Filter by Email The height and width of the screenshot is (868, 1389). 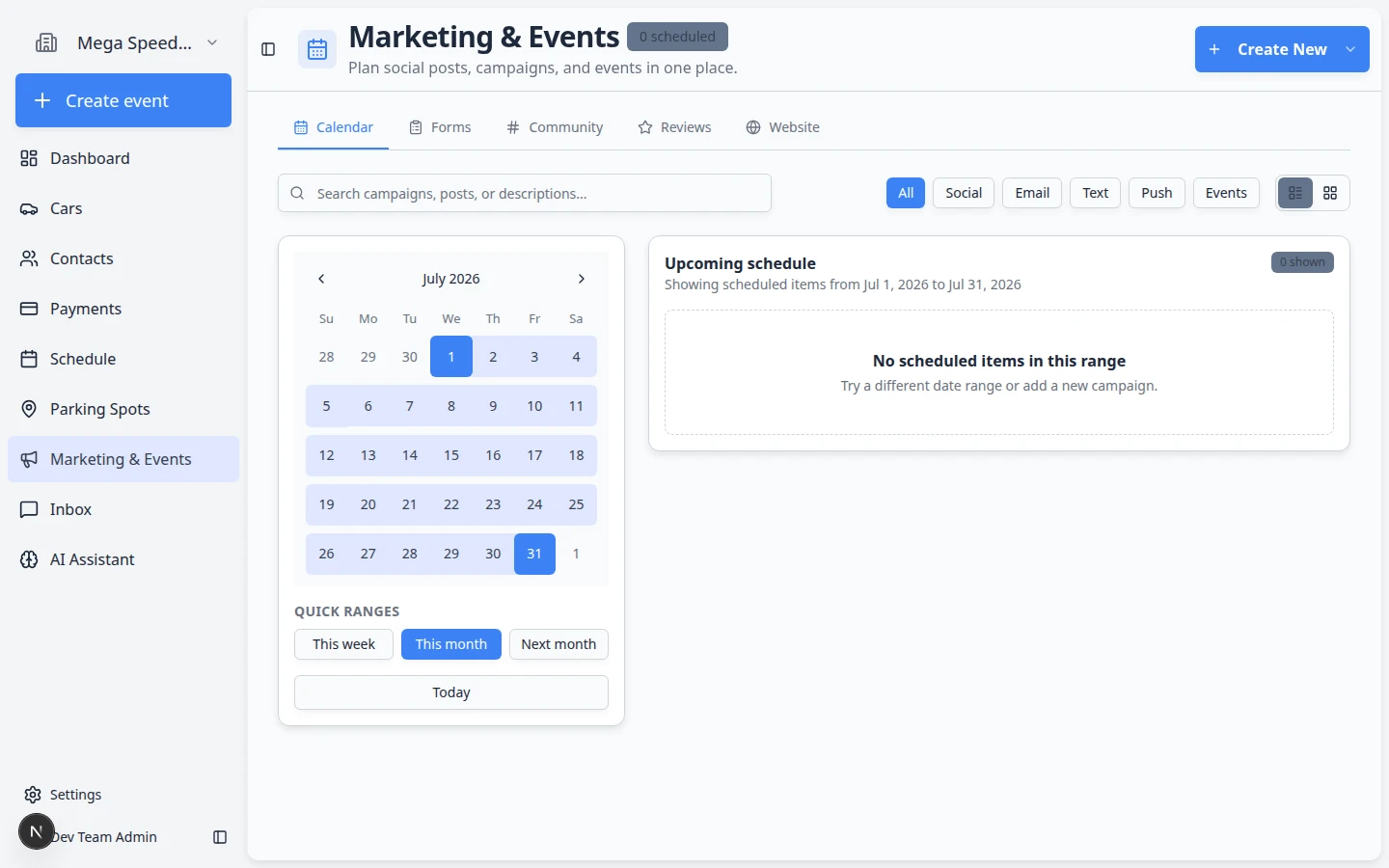[x=1032, y=193]
